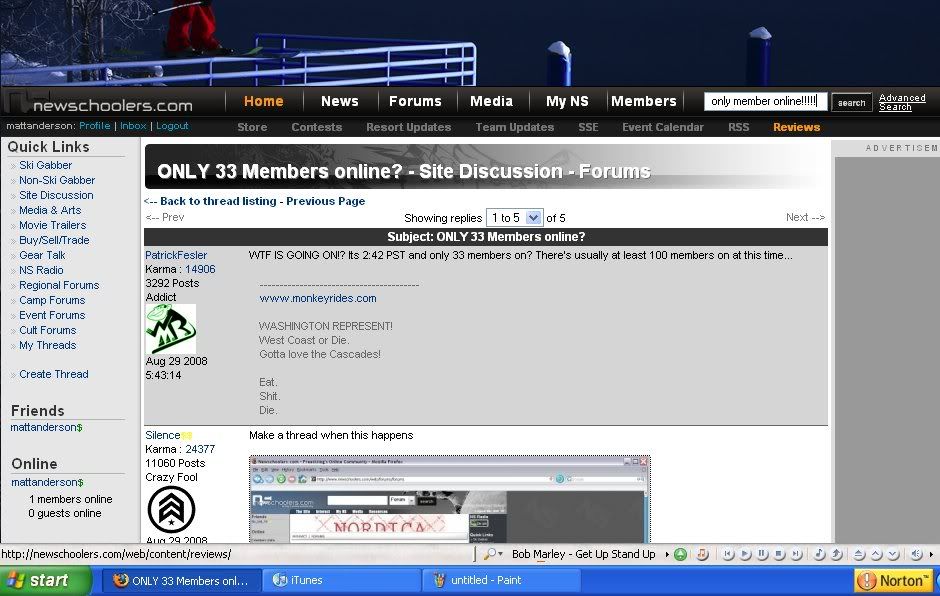
Task: Click PatrickFesler's green avatar image
Action: coord(171,329)
